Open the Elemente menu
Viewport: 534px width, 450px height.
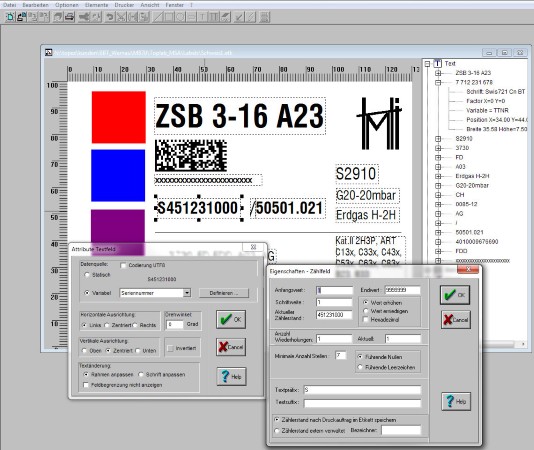pyautogui.click(x=96, y=5)
